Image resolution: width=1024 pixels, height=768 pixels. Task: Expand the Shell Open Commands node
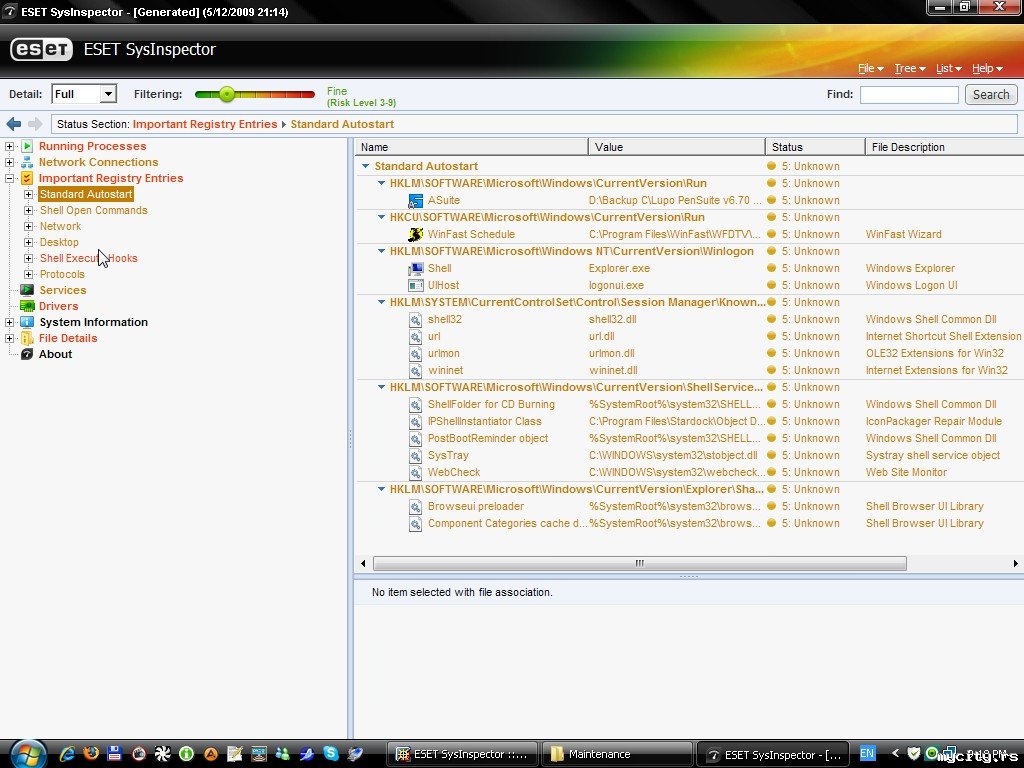[29, 211]
